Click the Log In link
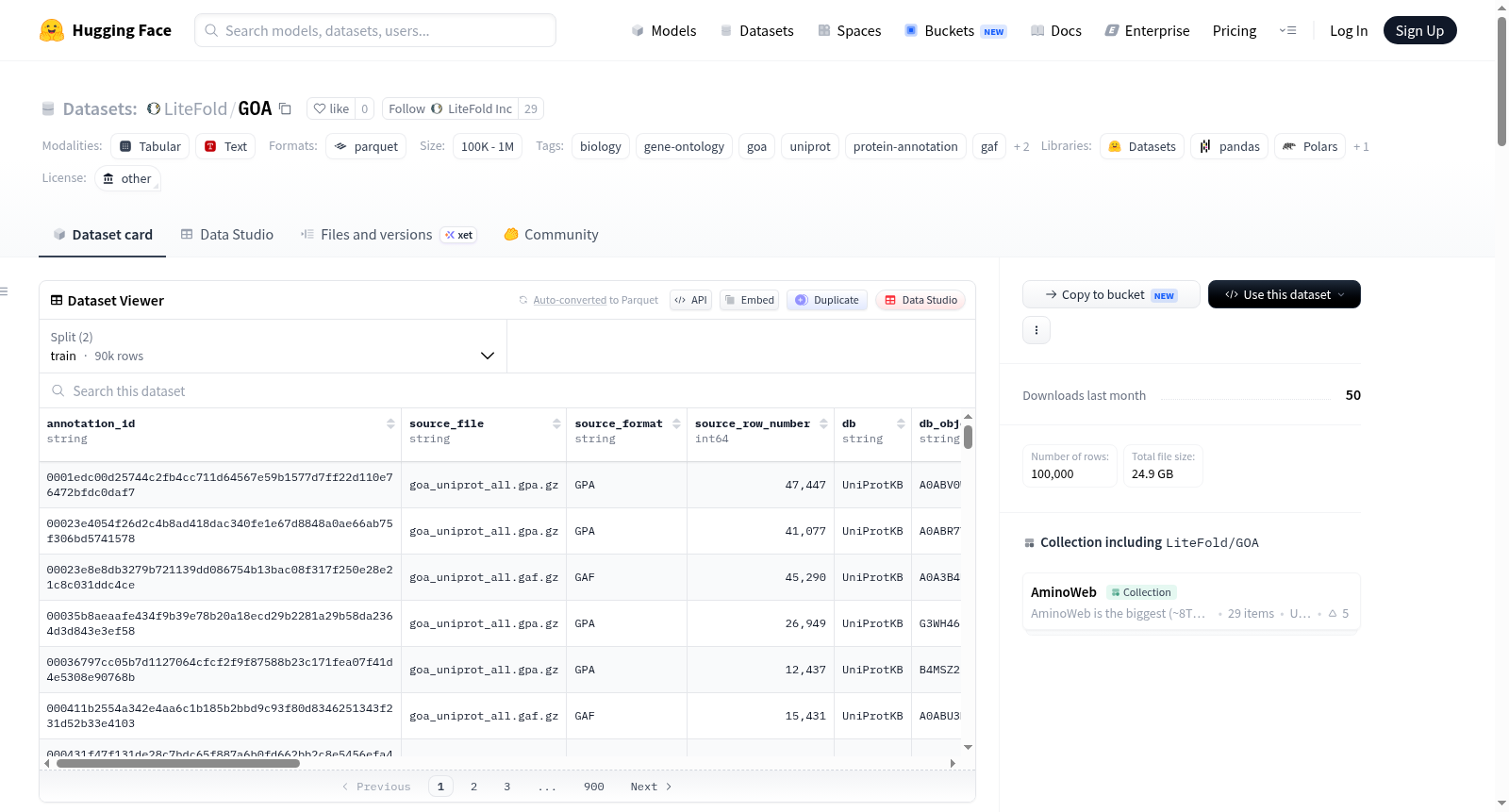 (x=1349, y=31)
